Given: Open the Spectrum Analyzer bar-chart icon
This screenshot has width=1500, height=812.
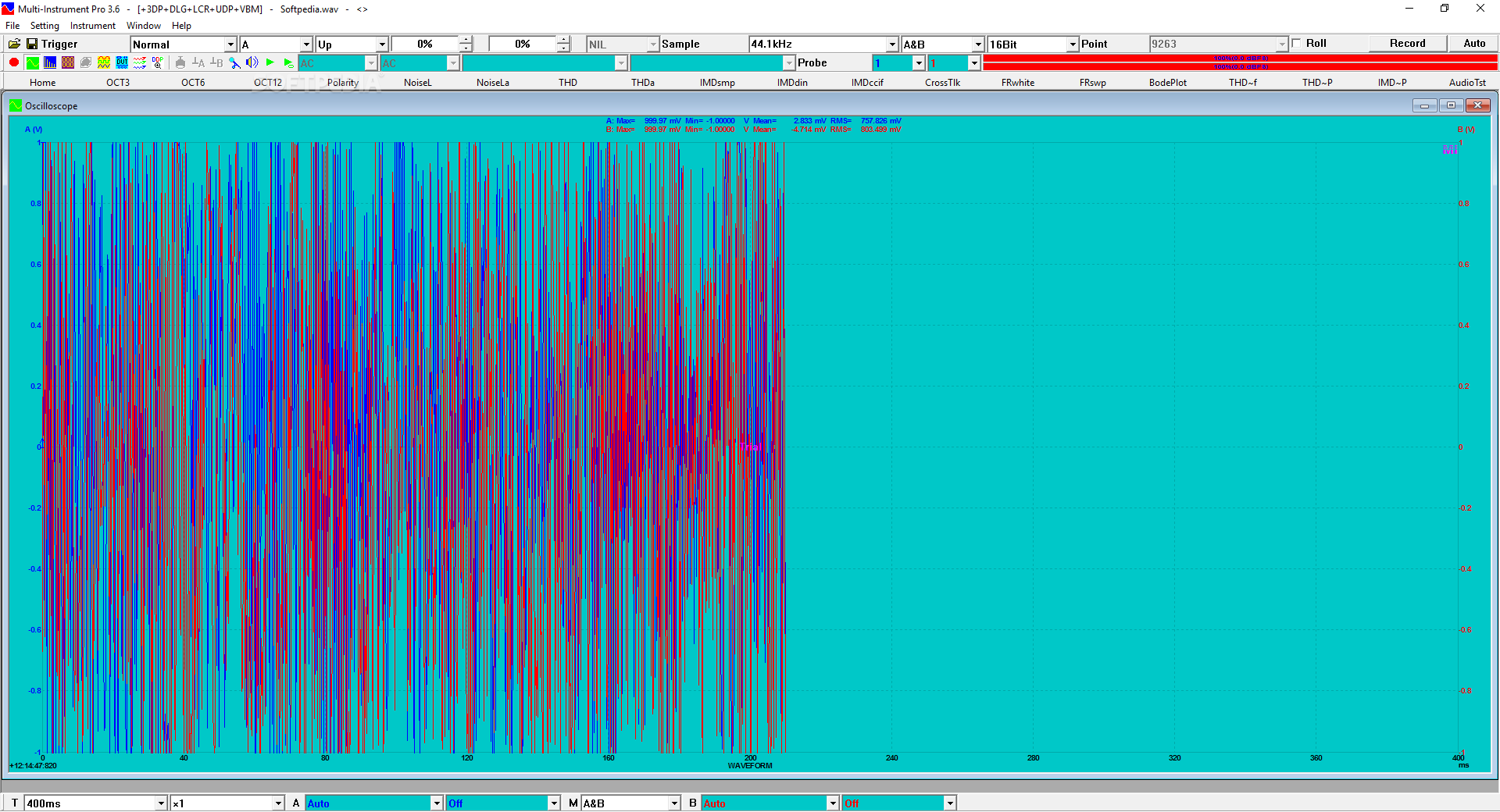Looking at the screenshot, I should point(50,62).
